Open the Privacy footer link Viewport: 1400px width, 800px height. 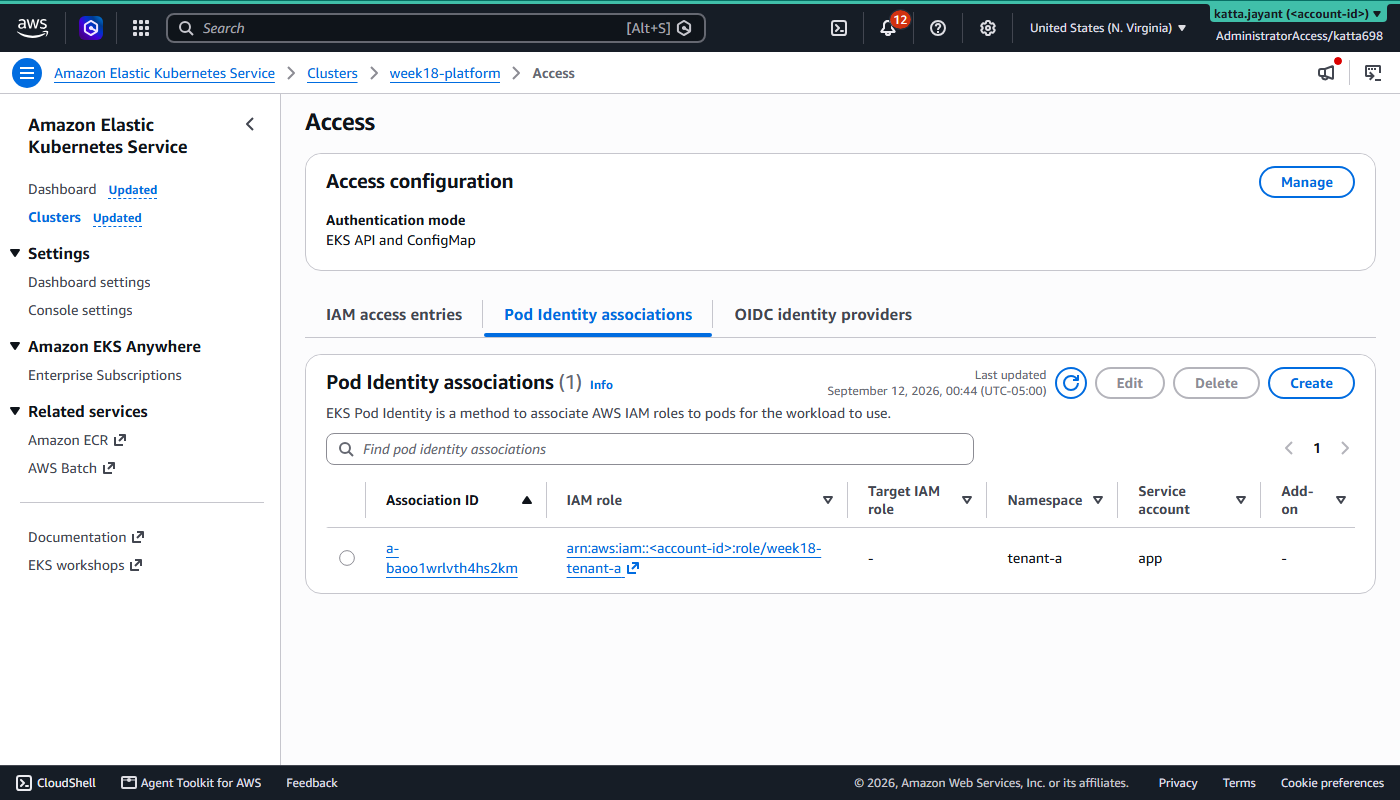1178,783
